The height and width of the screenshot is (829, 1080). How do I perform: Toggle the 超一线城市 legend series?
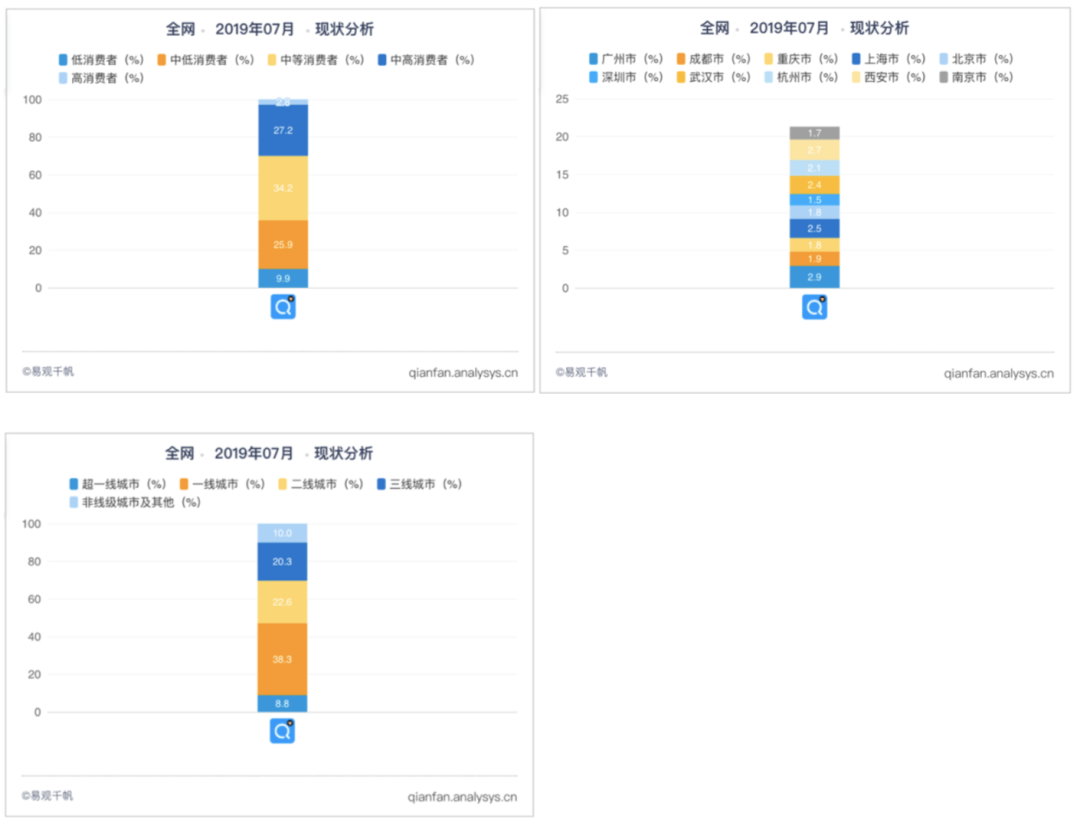pyautogui.click(x=118, y=484)
